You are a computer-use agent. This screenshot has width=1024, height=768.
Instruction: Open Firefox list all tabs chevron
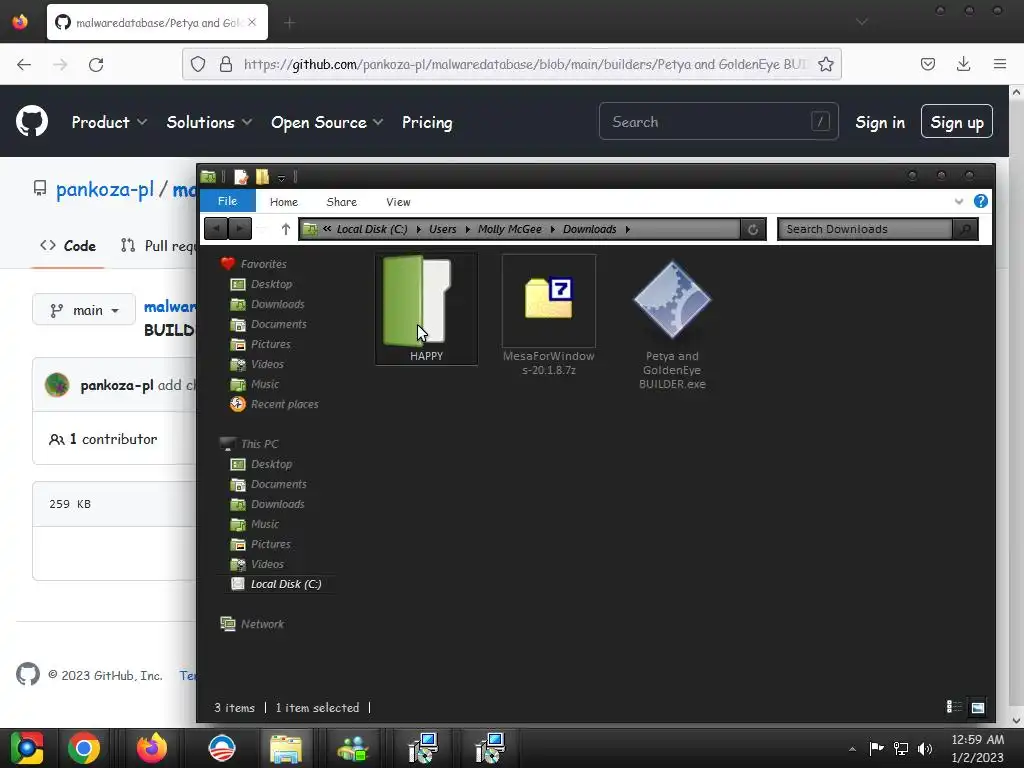pyautogui.click(x=862, y=22)
